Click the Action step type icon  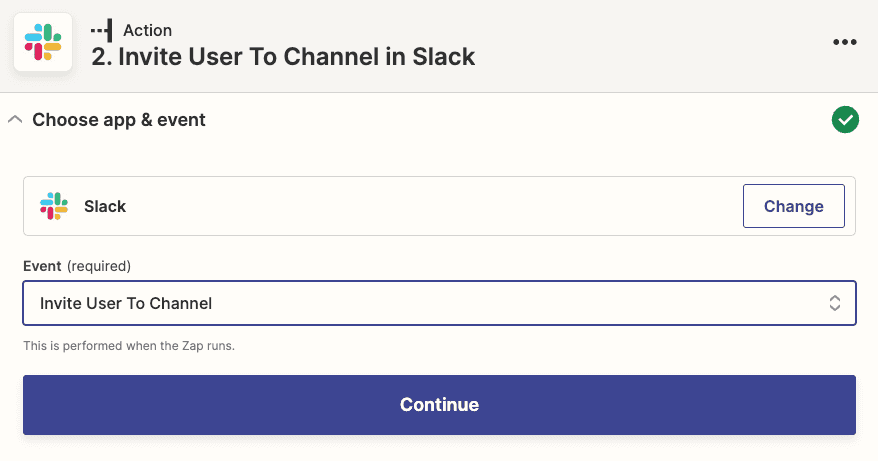pos(102,30)
